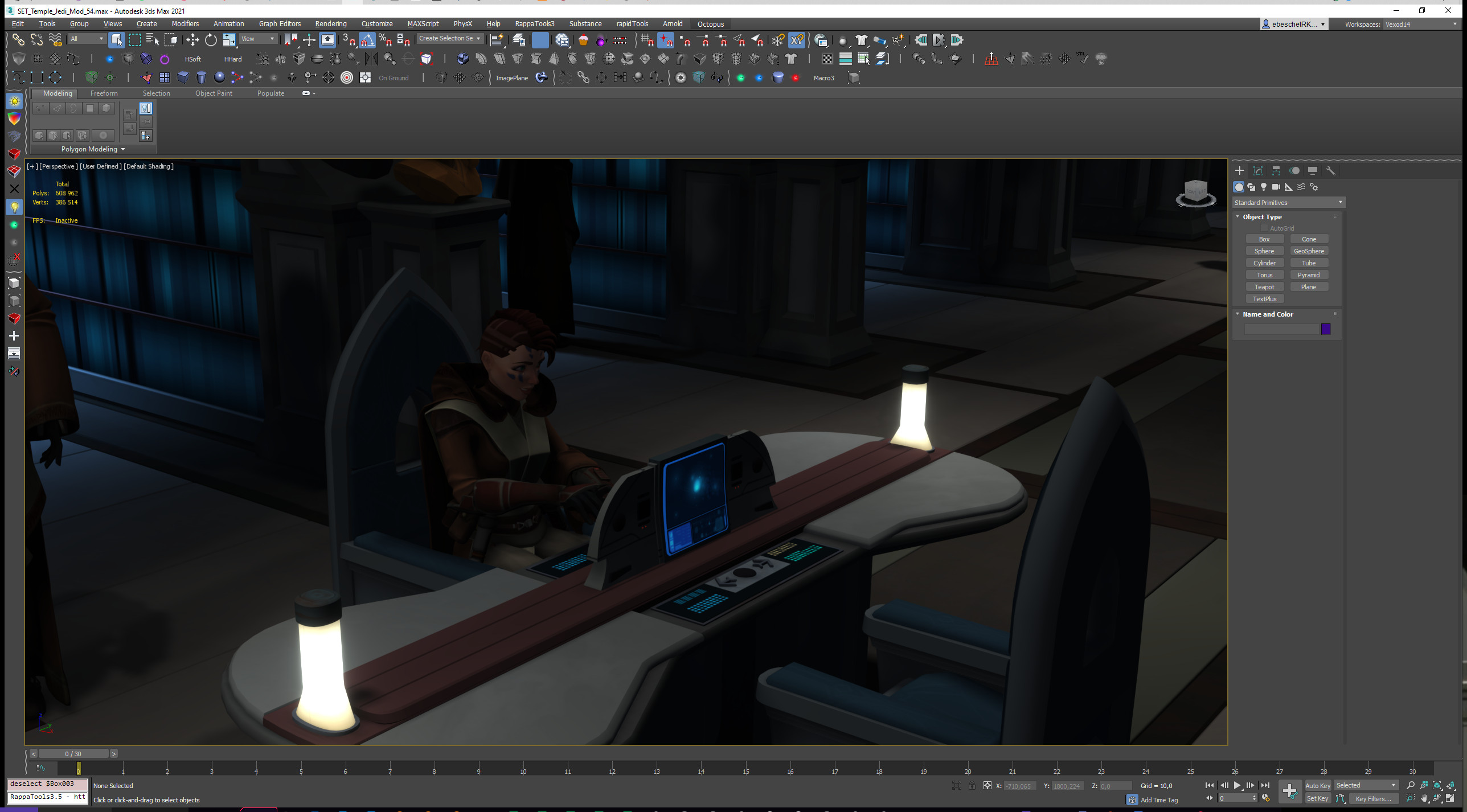This screenshot has width=1467, height=812.
Task: Click the object name input field
Action: pyautogui.click(x=1281, y=329)
